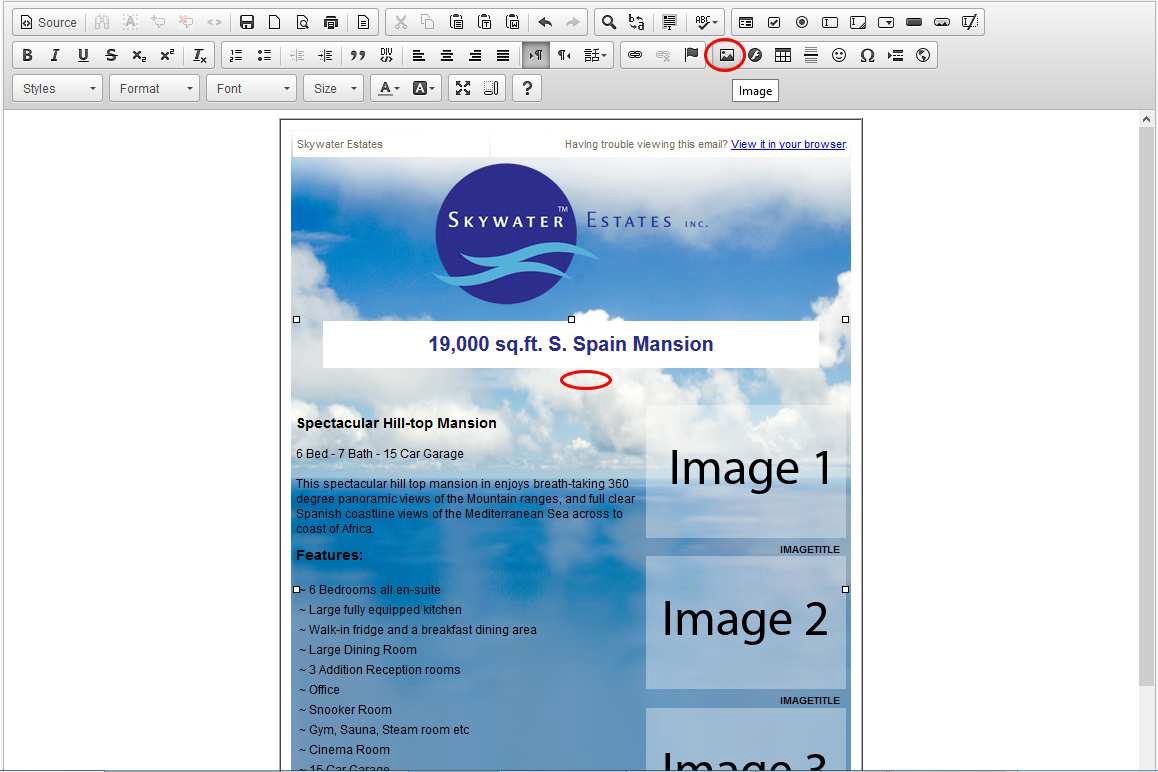Insert a form Button element
Image resolution: width=1158 pixels, height=772 pixels.
[x=914, y=22]
